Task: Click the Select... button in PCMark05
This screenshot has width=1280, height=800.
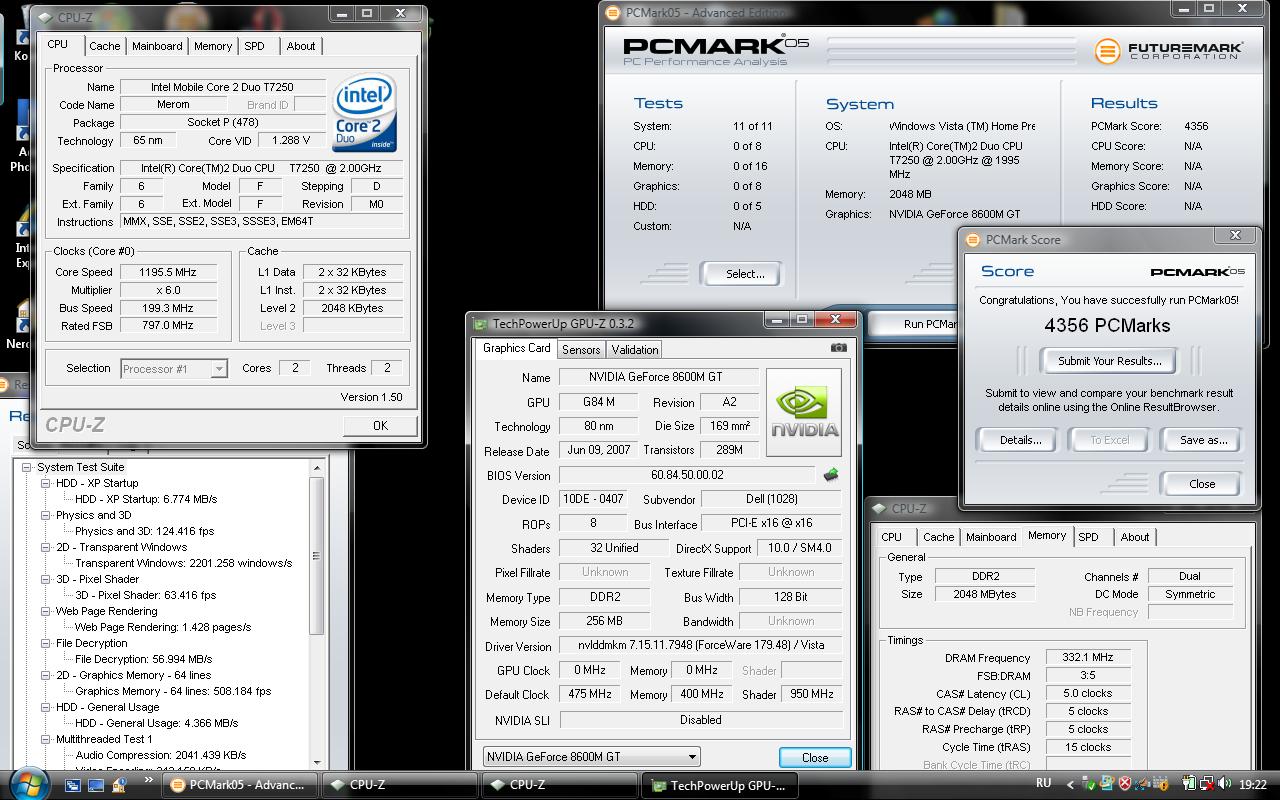Action: [x=744, y=274]
